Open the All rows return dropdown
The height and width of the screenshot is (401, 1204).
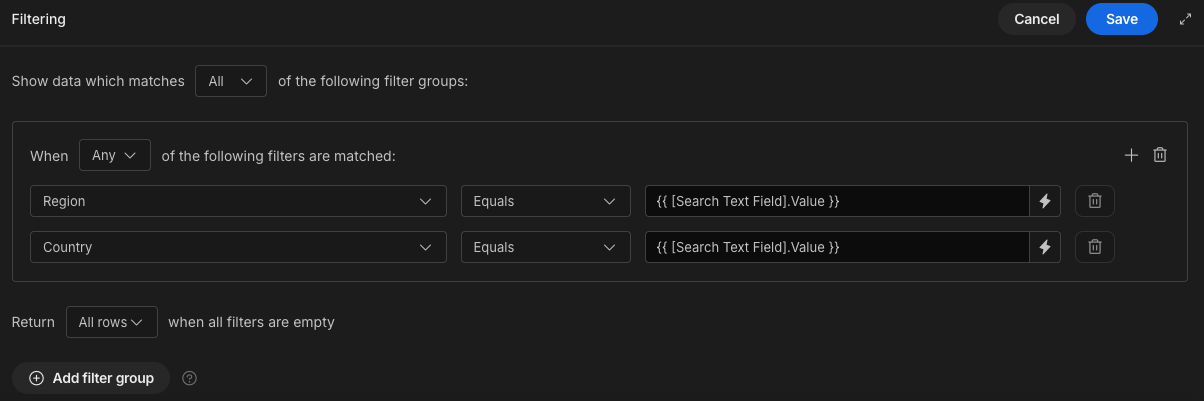(x=112, y=322)
